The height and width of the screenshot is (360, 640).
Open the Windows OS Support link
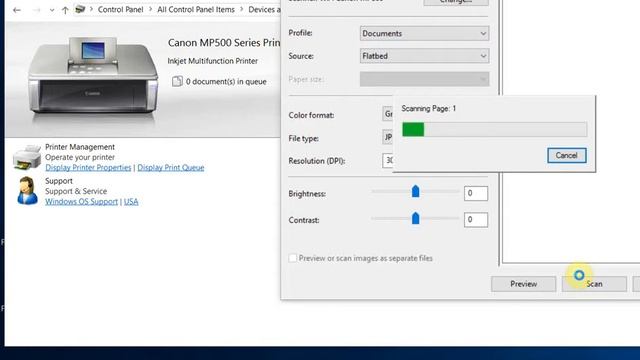pos(81,202)
